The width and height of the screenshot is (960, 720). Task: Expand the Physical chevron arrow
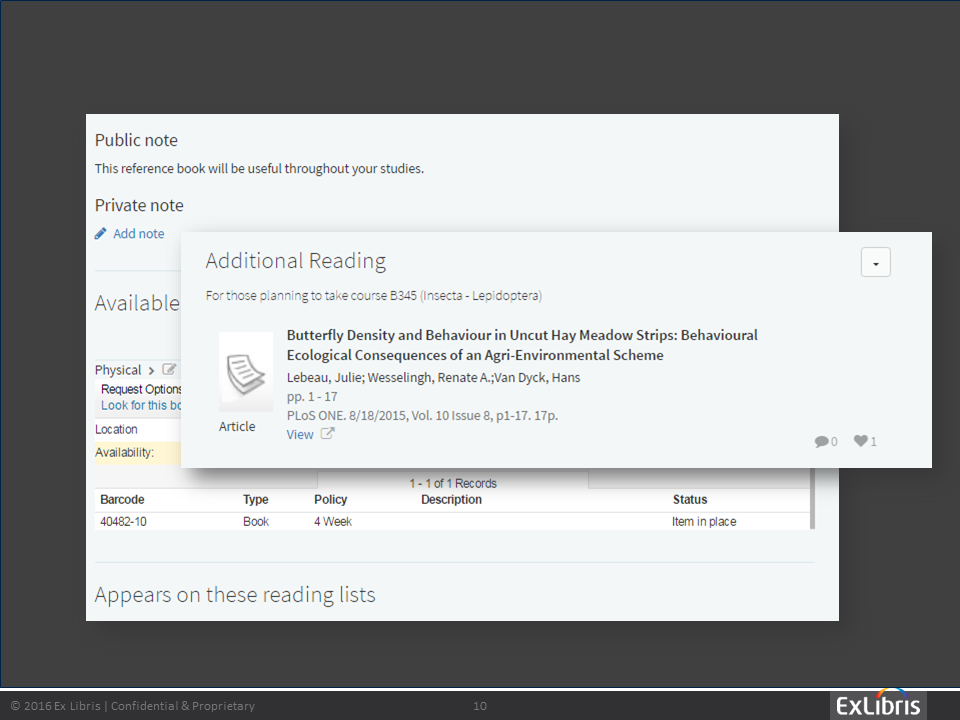click(x=151, y=371)
